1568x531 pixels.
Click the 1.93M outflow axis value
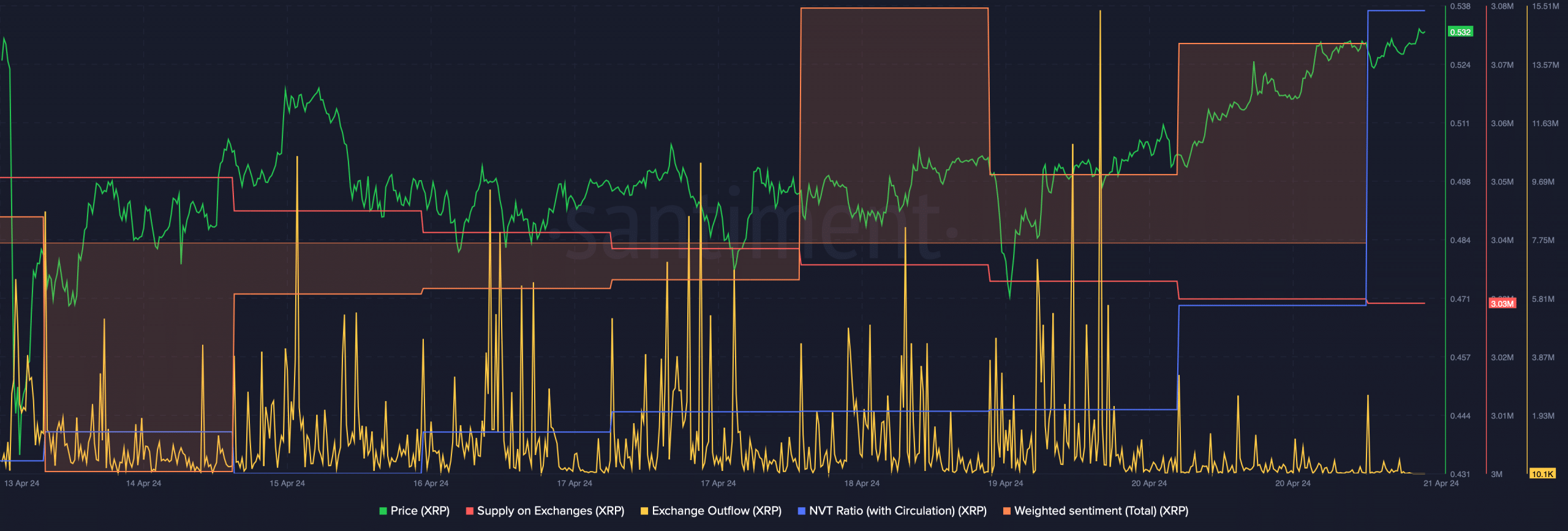pyautogui.click(x=1543, y=416)
